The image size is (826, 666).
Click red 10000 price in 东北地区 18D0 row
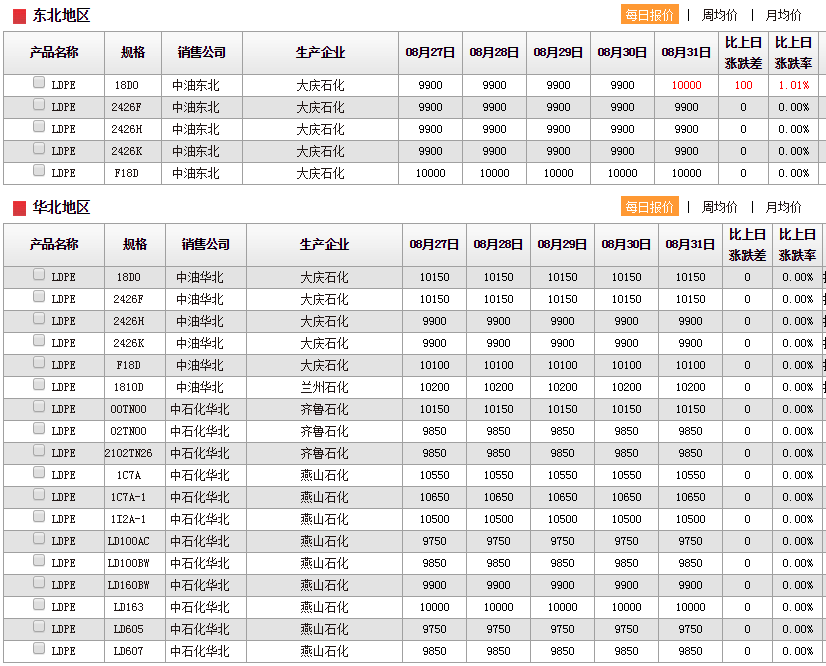(686, 85)
